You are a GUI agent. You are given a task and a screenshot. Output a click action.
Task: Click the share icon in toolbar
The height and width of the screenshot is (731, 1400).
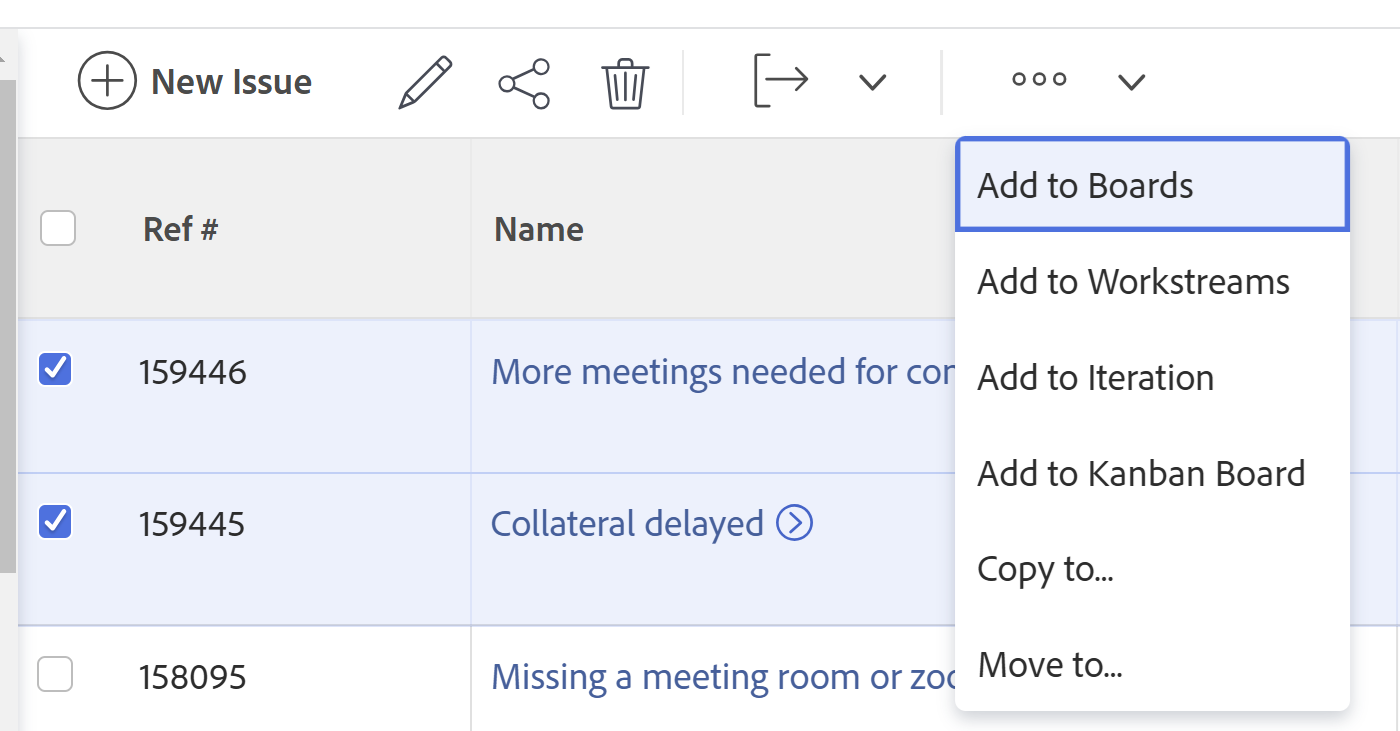point(524,83)
